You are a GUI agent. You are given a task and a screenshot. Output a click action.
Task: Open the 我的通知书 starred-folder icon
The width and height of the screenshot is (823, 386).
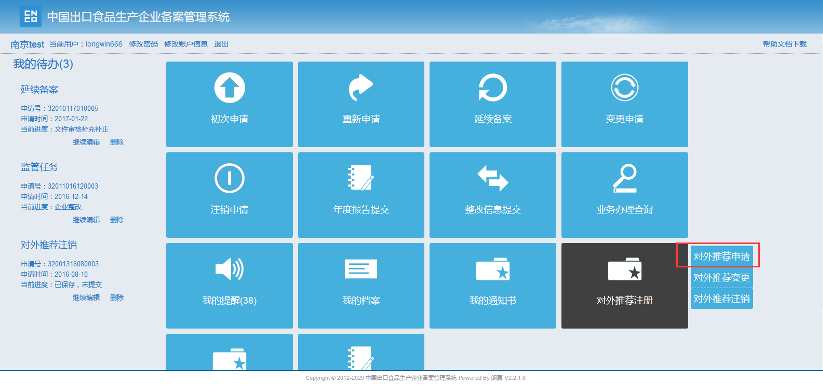tap(493, 269)
